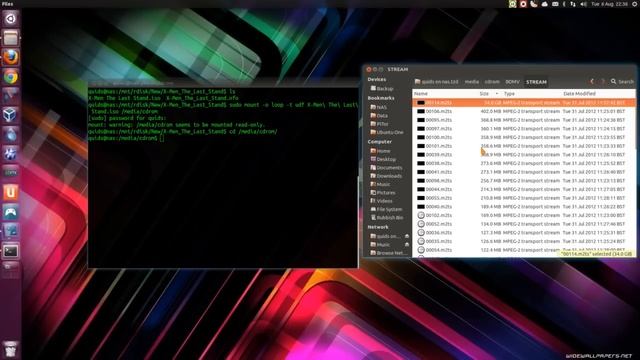The height and width of the screenshot is (360, 640).
Task: Launch Firefox from the dock
Action: pos(11,58)
